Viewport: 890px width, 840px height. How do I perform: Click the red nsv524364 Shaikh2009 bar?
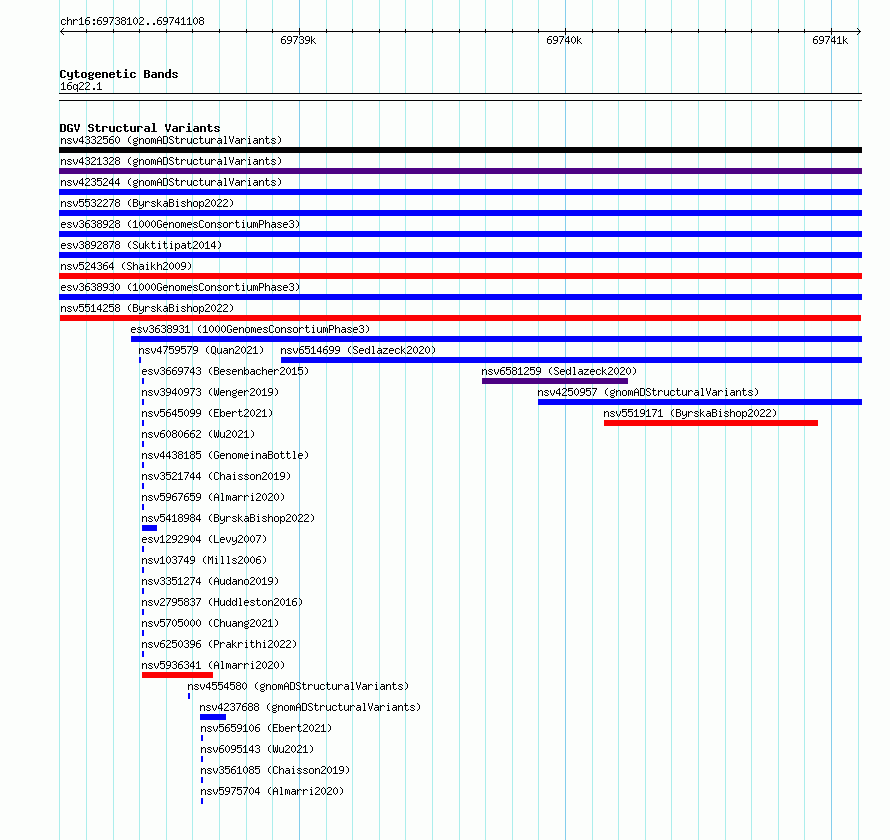[460, 276]
